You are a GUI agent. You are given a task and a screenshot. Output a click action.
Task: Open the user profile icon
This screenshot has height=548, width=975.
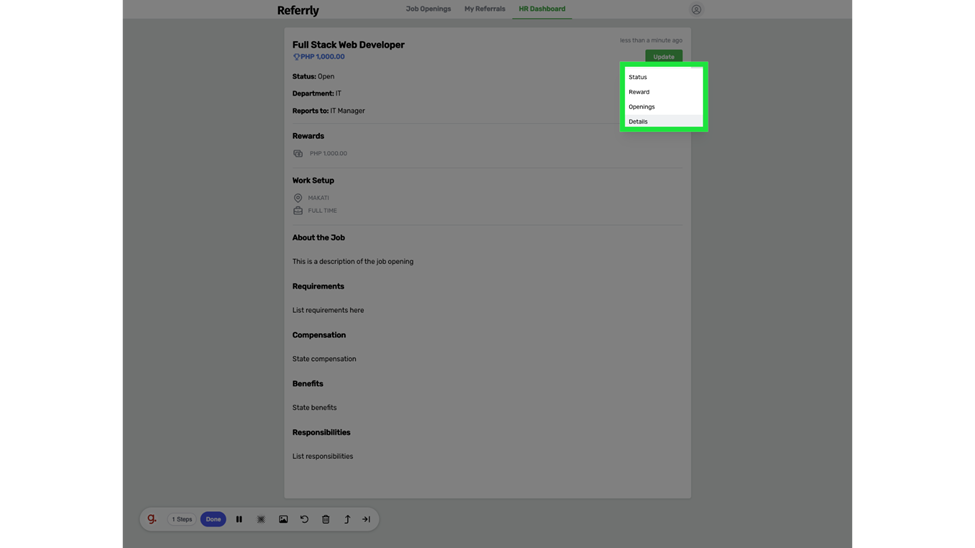(x=696, y=9)
